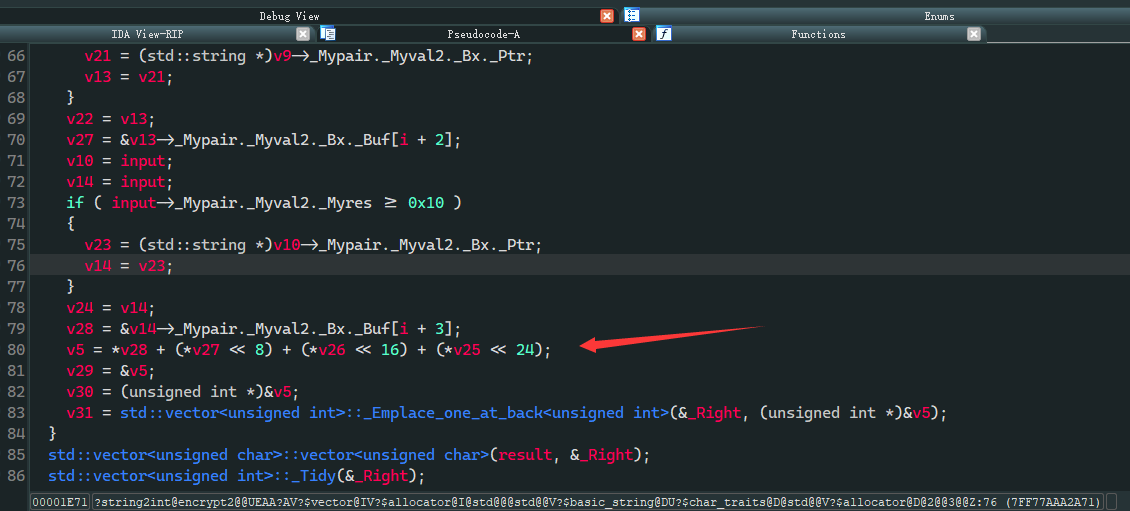Screen dimensions: 1130x511
Task: Switch to the IDA View-RIP tab
Action: (147, 34)
